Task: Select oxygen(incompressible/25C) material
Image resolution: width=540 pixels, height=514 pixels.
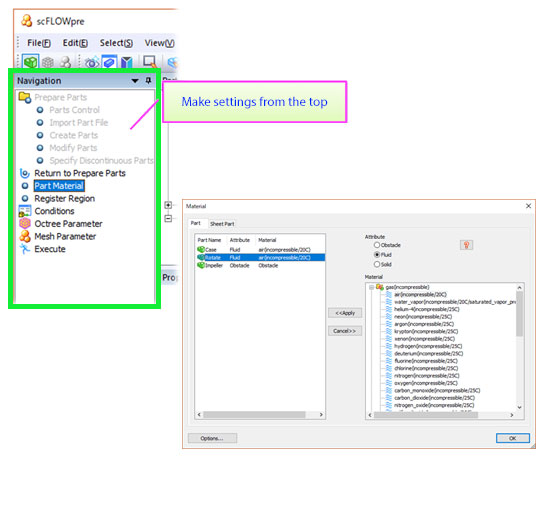Action: (426, 383)
